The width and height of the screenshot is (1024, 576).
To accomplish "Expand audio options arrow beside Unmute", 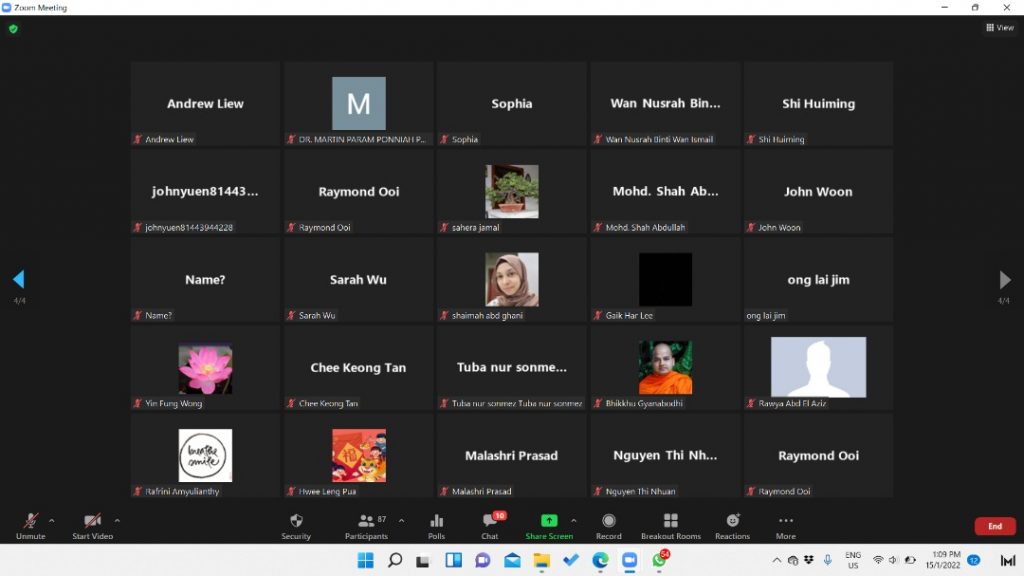I will 52,520.
